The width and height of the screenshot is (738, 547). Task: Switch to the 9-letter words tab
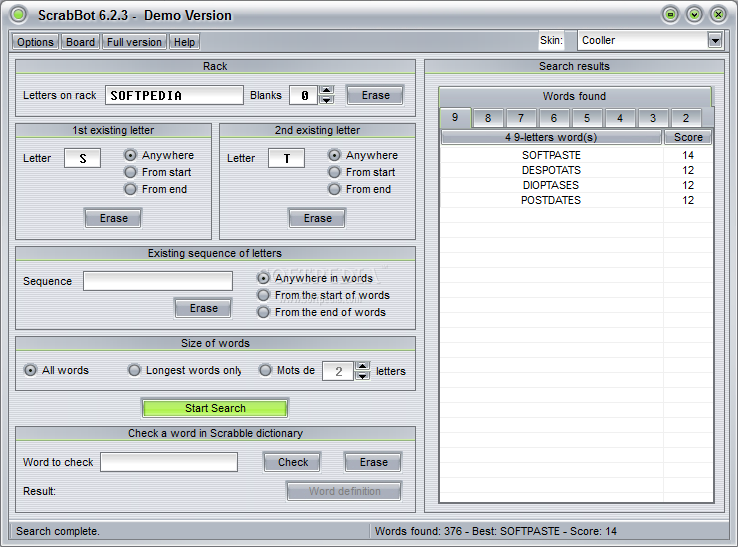tap(455, 117)
